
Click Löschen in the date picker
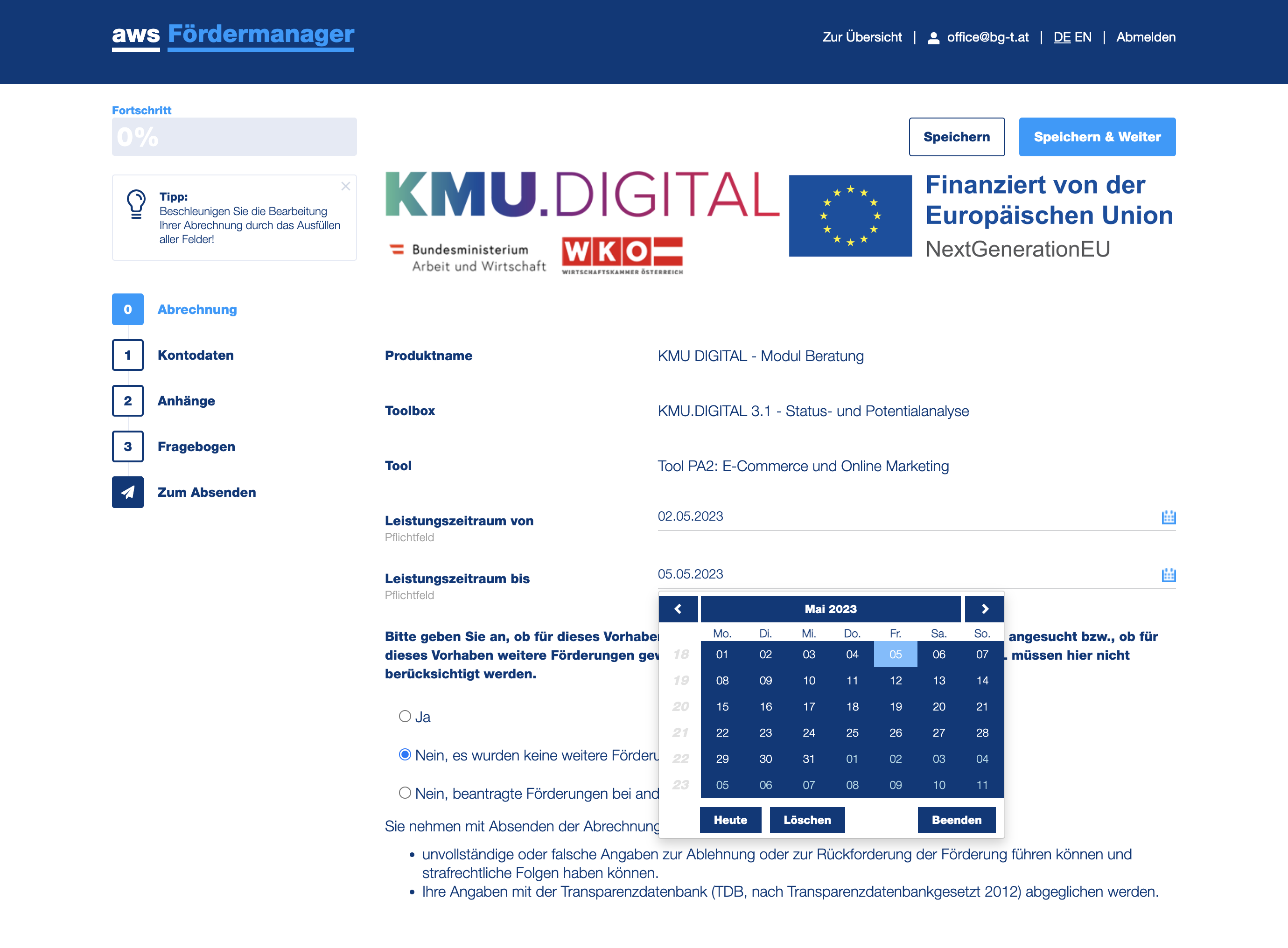coord(807,819)
